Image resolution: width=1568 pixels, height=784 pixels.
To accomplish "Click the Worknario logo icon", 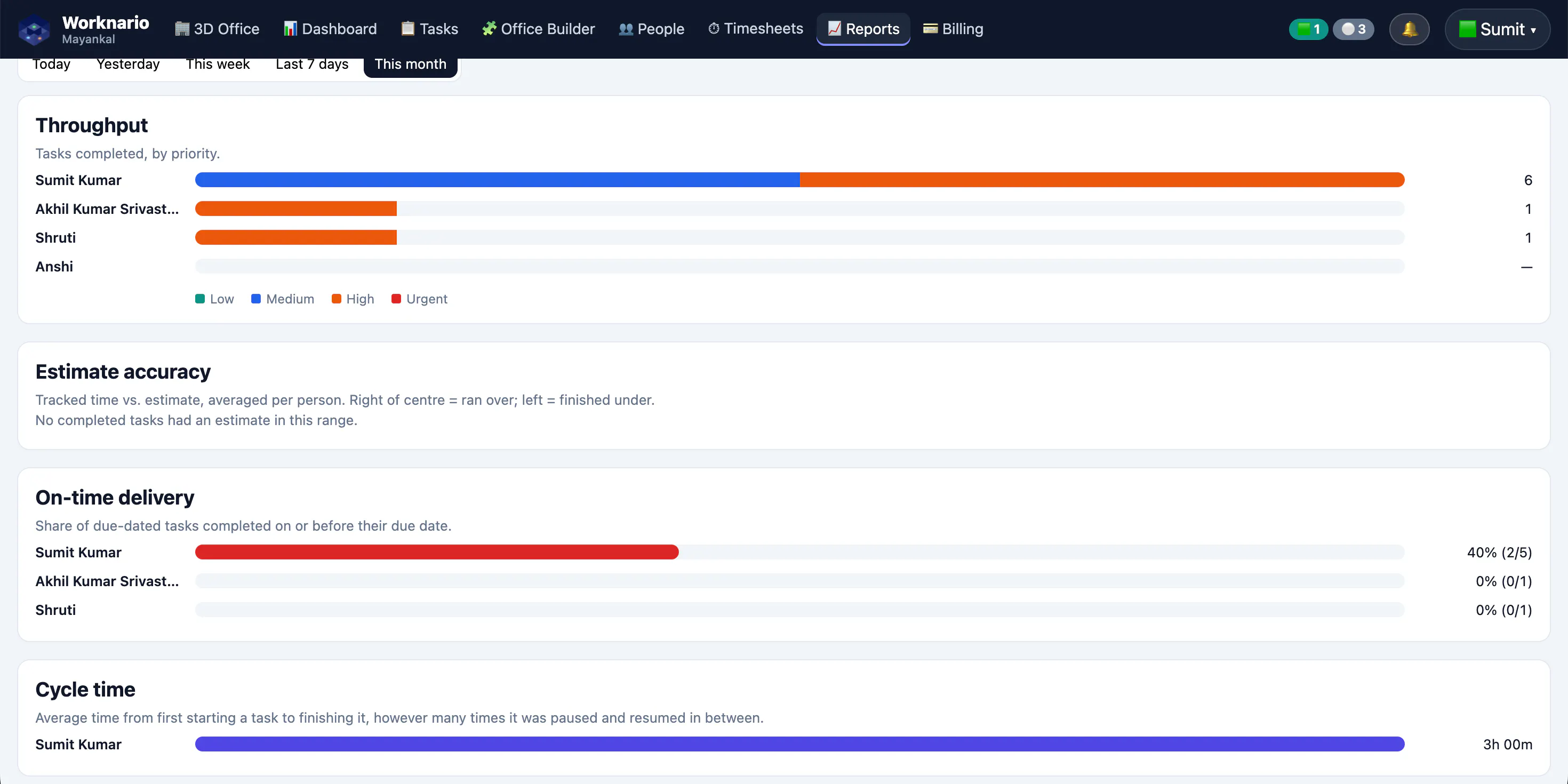I will pos(34,30).
